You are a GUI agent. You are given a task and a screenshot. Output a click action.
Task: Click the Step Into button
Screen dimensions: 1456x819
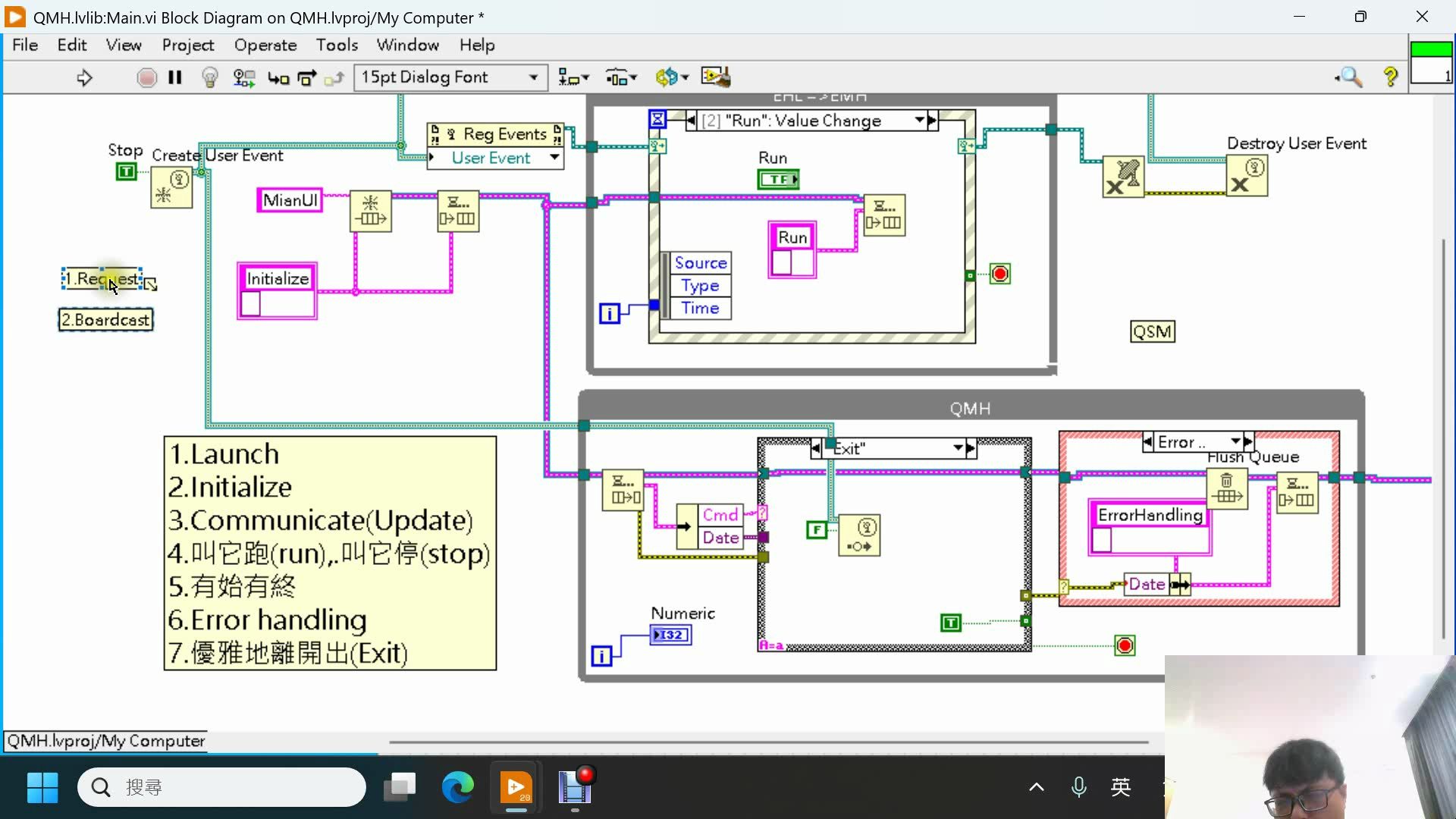pos(278,77)
